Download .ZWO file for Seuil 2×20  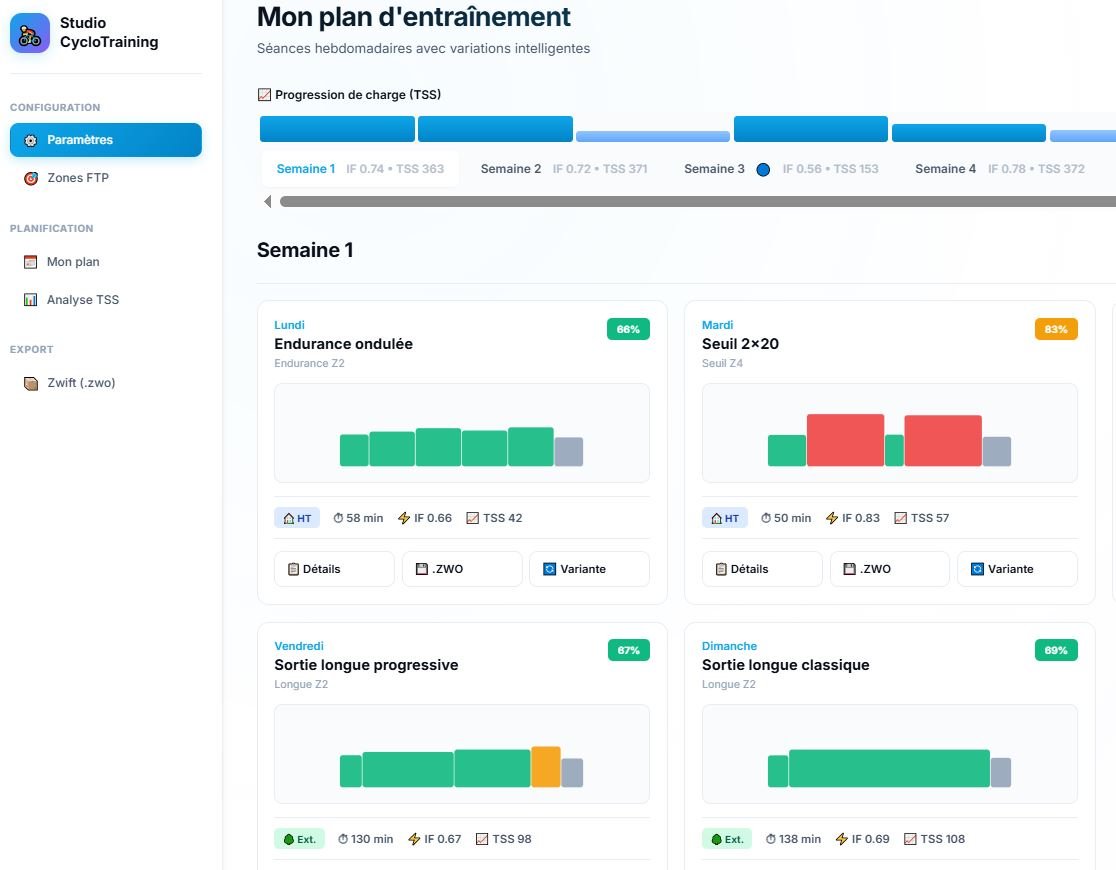click(889, 569)
